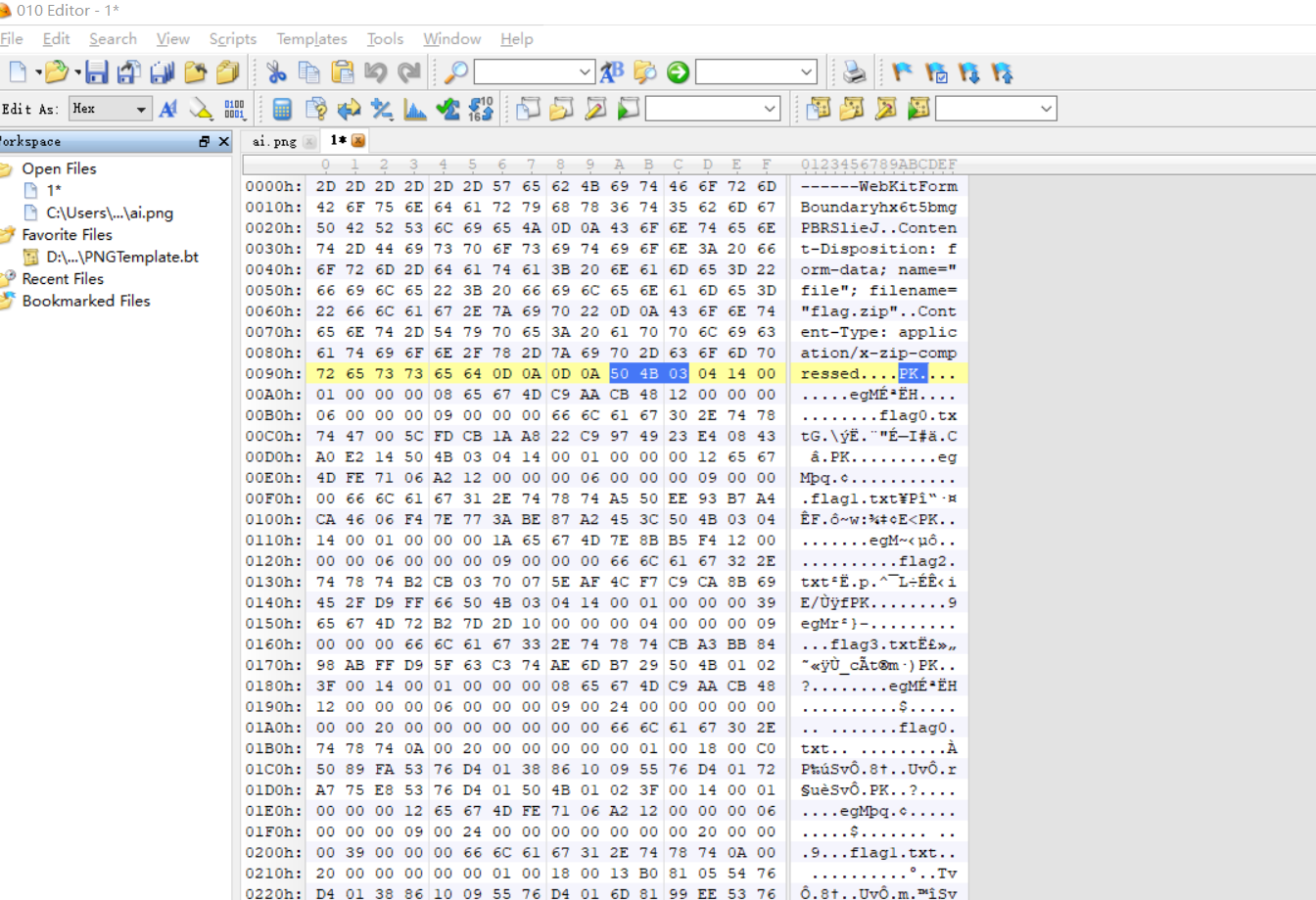Click the Run Template play icon
Screen dimensions: 1316x900
(918, 109)
